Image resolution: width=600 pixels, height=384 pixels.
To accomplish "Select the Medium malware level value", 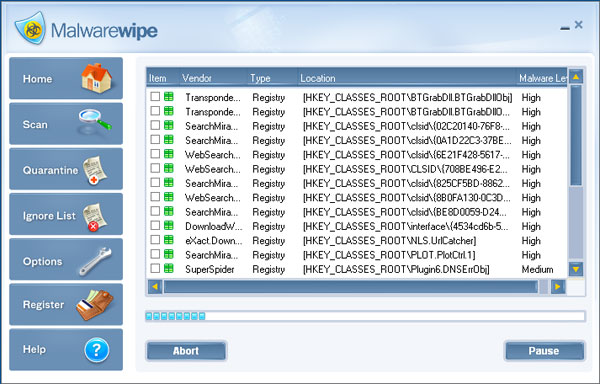I will (537, 269).
